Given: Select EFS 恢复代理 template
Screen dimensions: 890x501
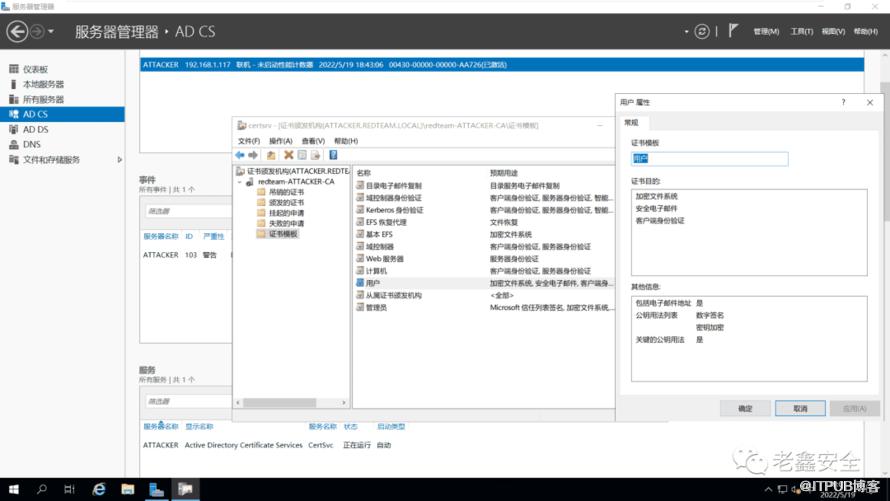Looking at the screenshot, I should [386, 222].
